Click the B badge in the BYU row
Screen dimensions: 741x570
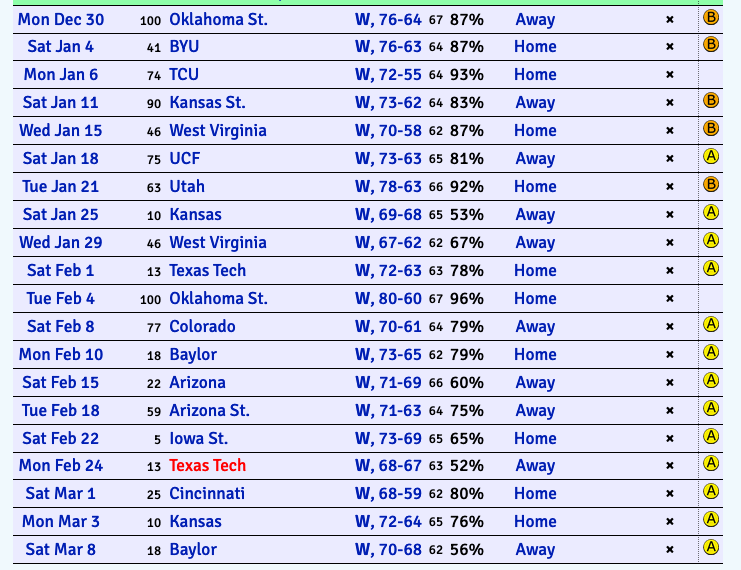(x=711, y=45)
